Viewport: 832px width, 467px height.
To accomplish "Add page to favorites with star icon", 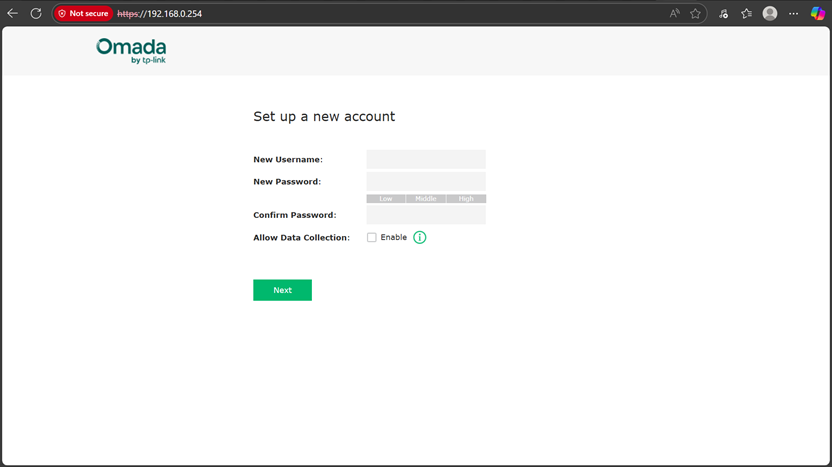I will point(695,14).
